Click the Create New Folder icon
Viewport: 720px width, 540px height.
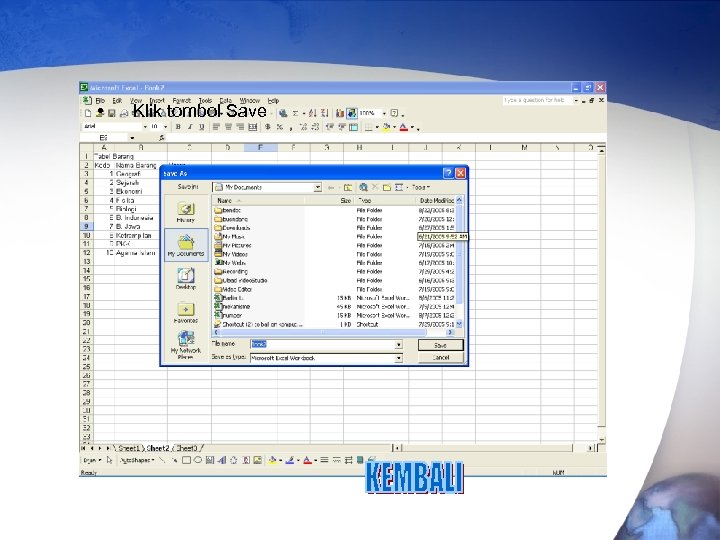pos(387,187)
